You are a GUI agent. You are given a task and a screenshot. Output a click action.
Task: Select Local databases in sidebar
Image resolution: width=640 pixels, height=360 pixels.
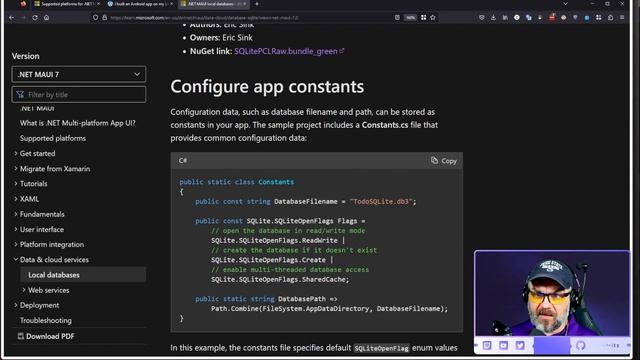click(x=83, y=275)
